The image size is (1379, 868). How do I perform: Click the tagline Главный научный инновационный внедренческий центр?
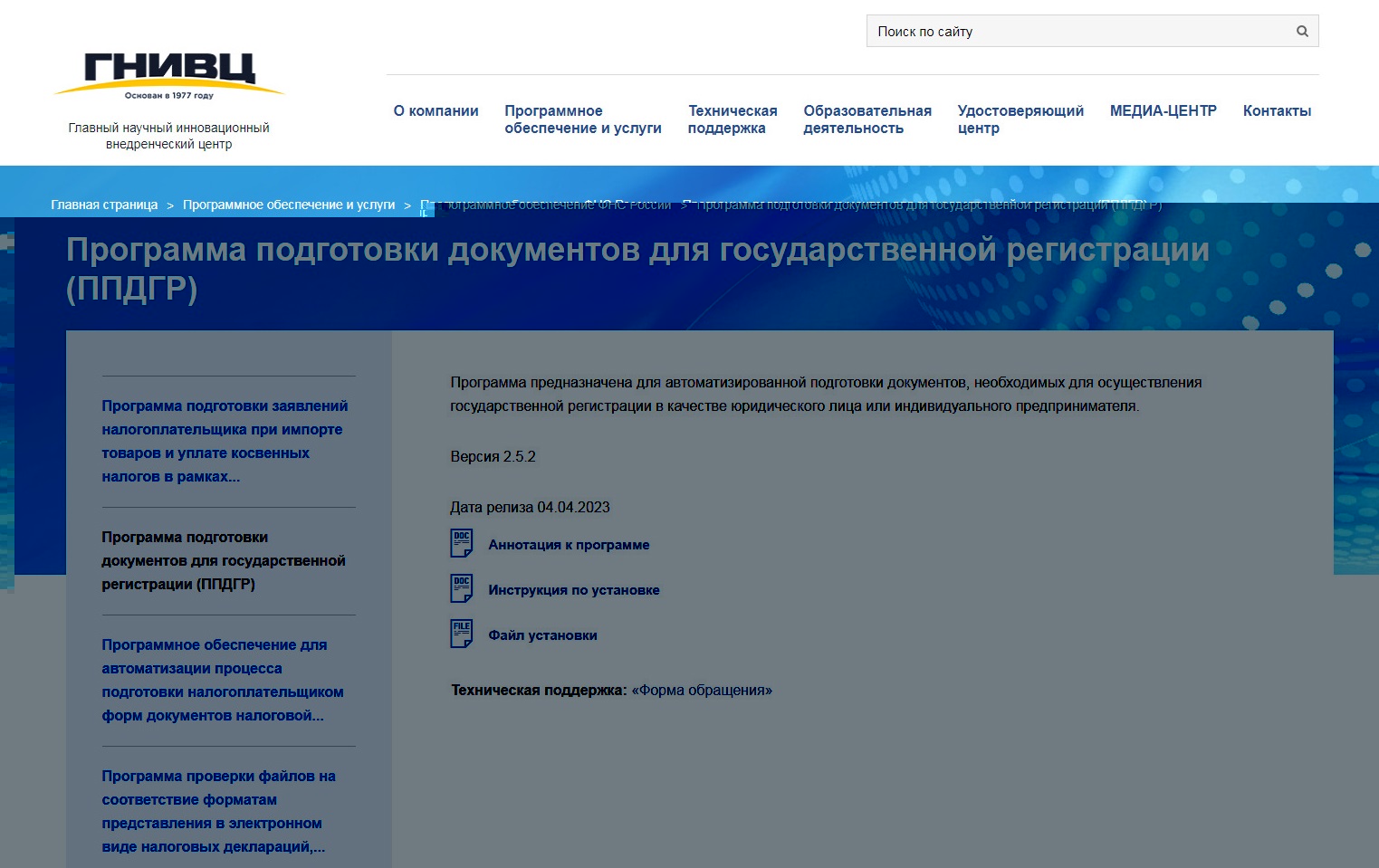tap(169, 136)
